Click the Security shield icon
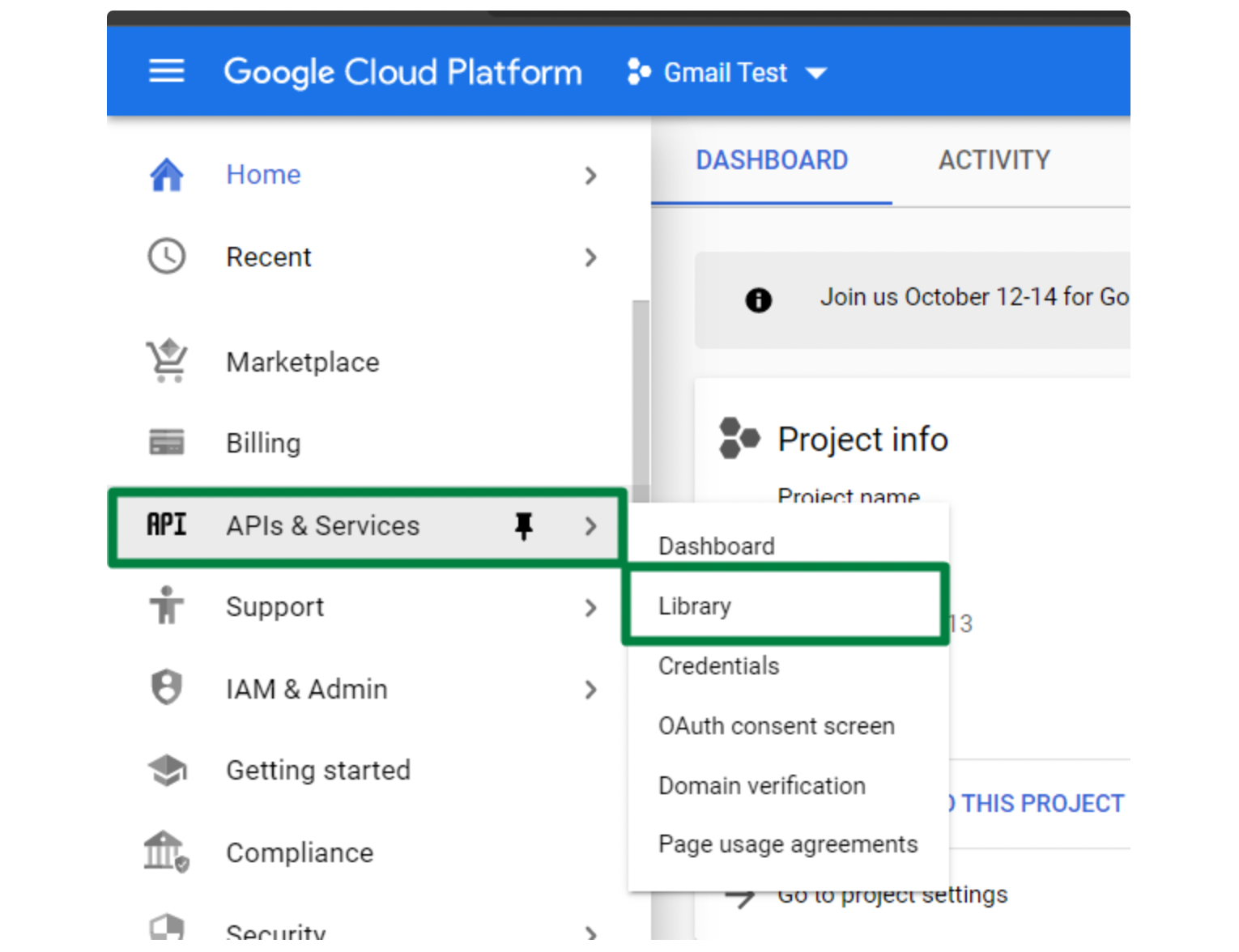1239x952 pixels. (x=167, y=928)
